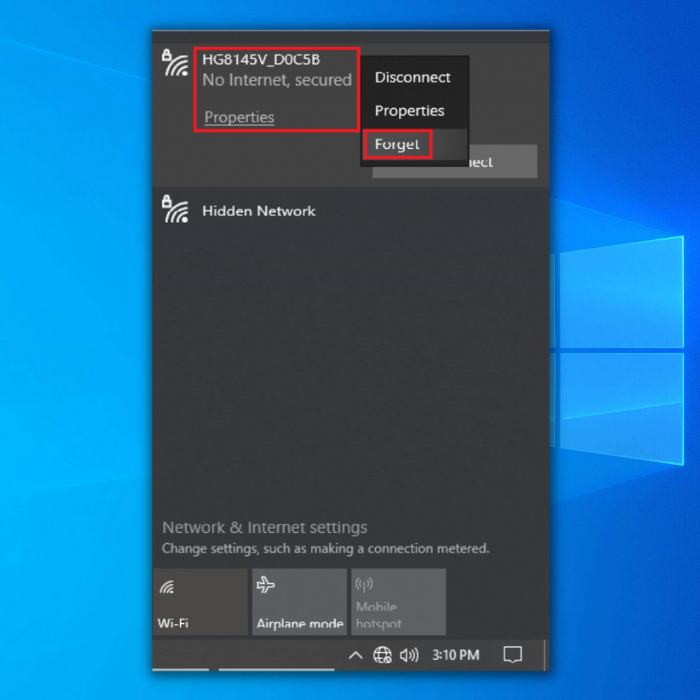
Task: Click the "No Internet, secured" status text
Action: click(x=277, y=80)
